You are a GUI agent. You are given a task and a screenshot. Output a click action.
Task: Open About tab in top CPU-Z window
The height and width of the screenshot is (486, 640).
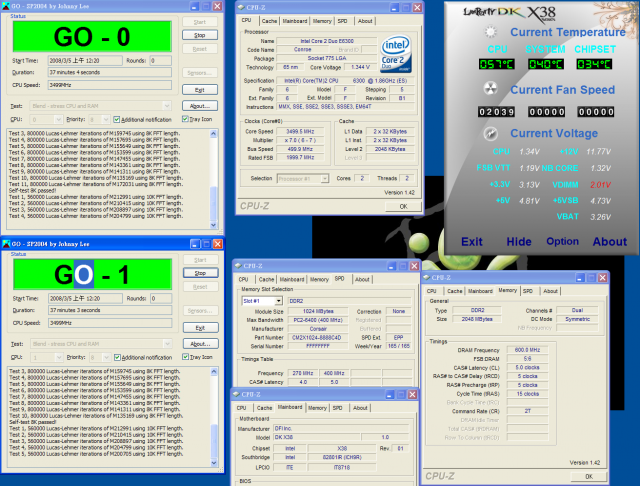click(365, 21)
